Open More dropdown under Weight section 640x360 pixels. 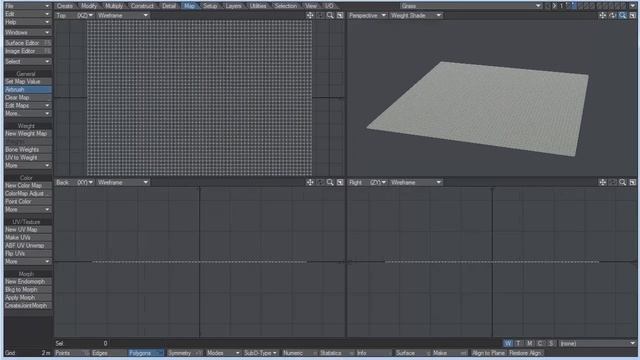28,166
